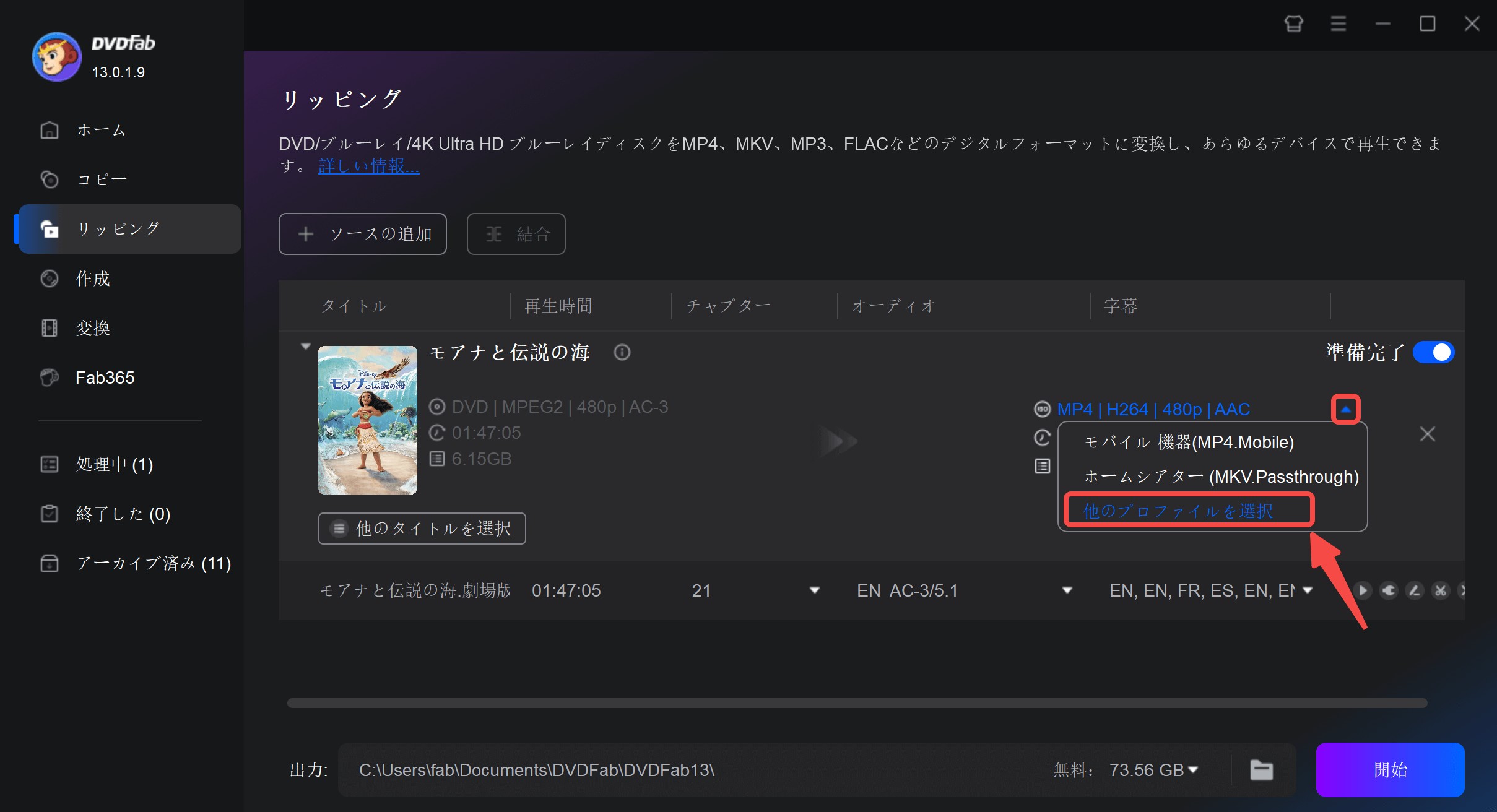Click the 開始 start button
Viewport: 1497px width, 812px height.
[1390, 770]
